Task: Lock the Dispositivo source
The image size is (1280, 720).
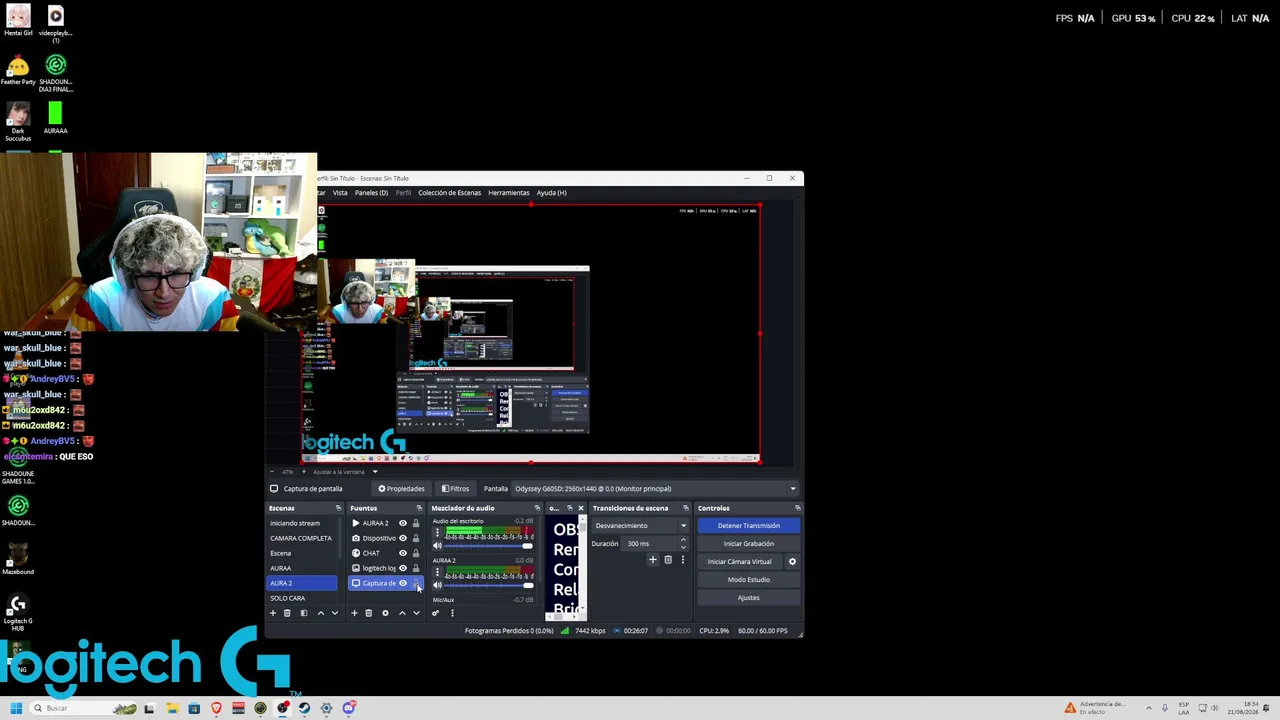Action: (416, 538)
